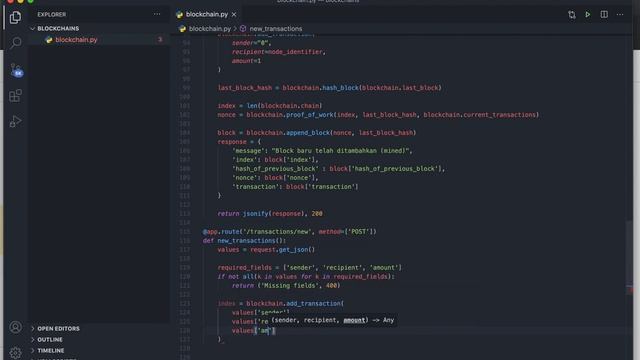
Task: Open the Run and Debug view
Action: [x=16, y=121]
